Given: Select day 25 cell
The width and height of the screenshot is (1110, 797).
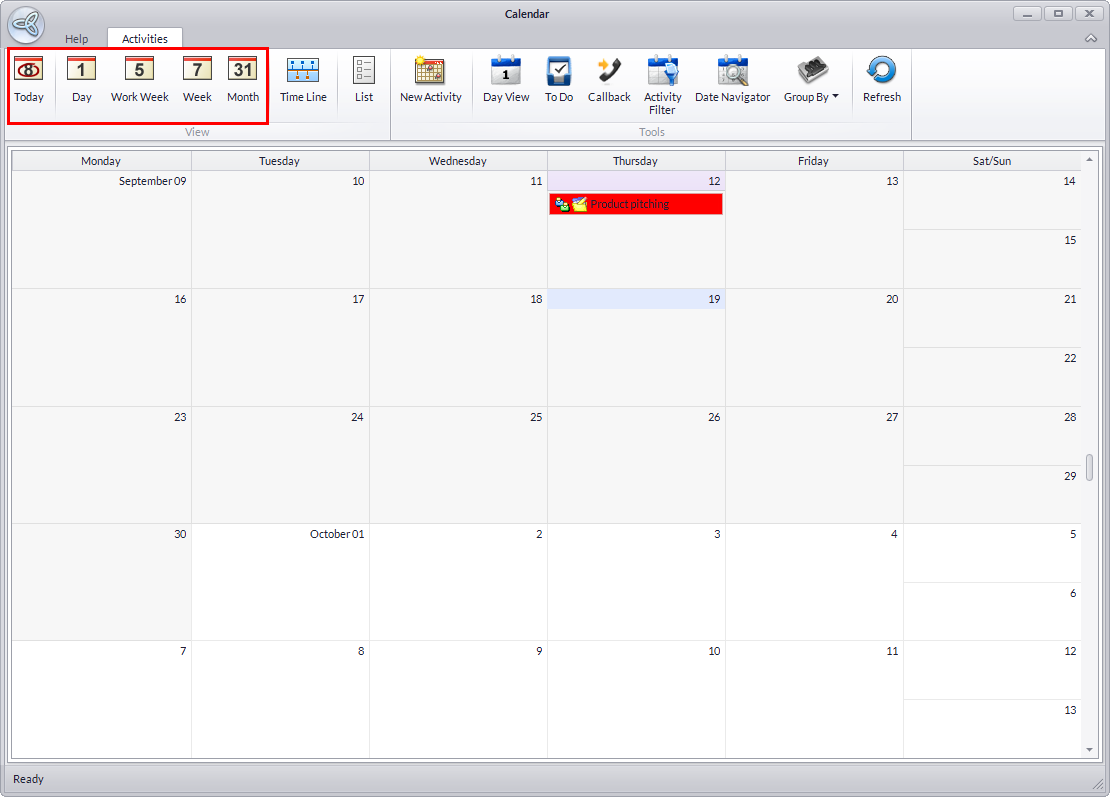Looking at the screenshot, I should click(458, 465).
